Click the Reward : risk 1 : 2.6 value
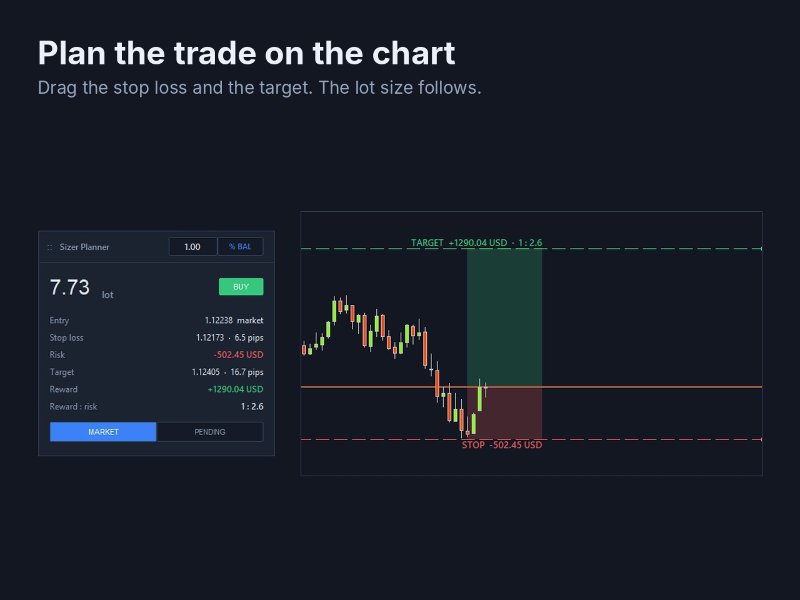This screenshot has width=800, height=600. click(252, 407)
